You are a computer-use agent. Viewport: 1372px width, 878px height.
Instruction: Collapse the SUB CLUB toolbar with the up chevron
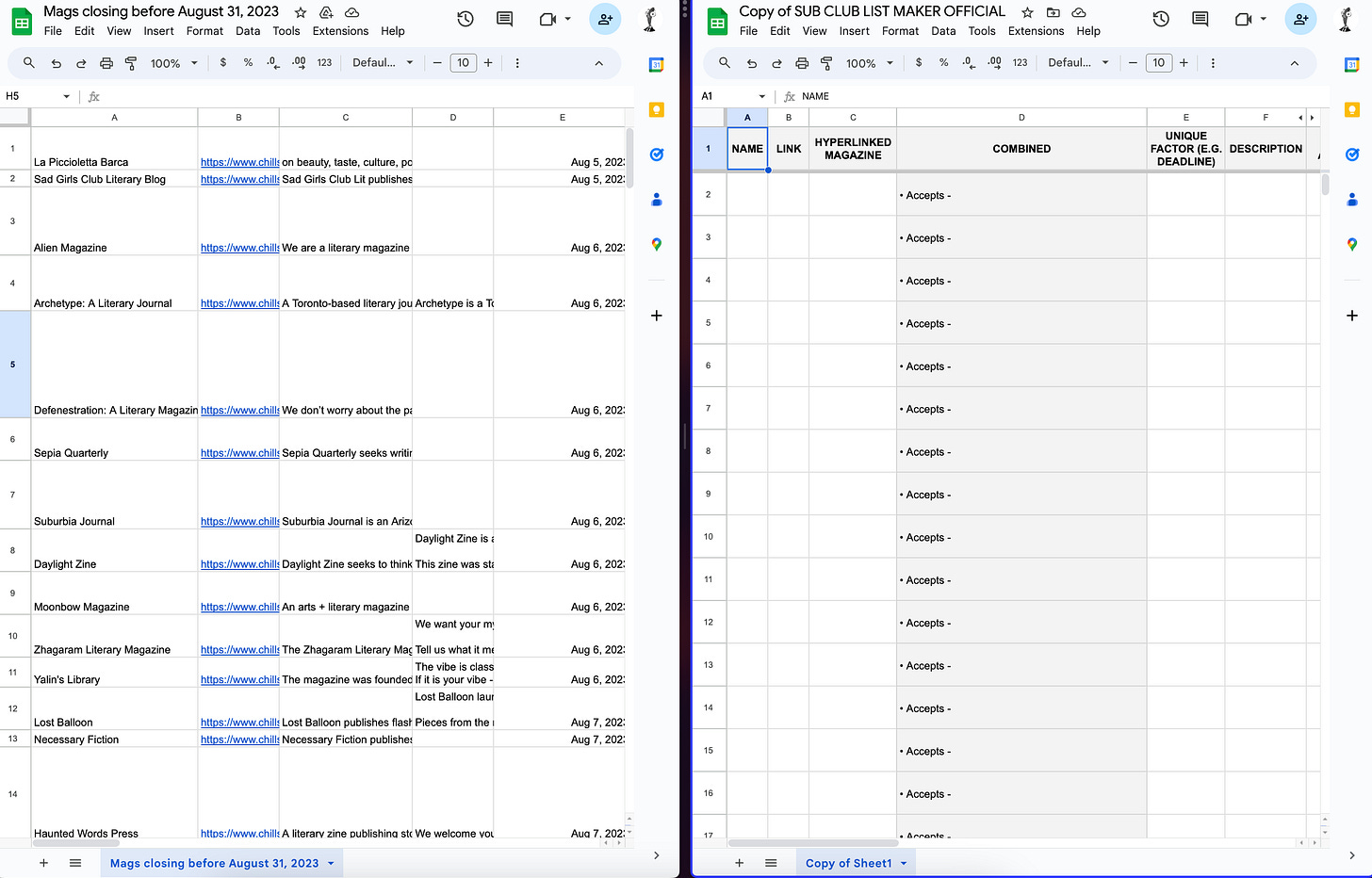(x=1294, y=63)
